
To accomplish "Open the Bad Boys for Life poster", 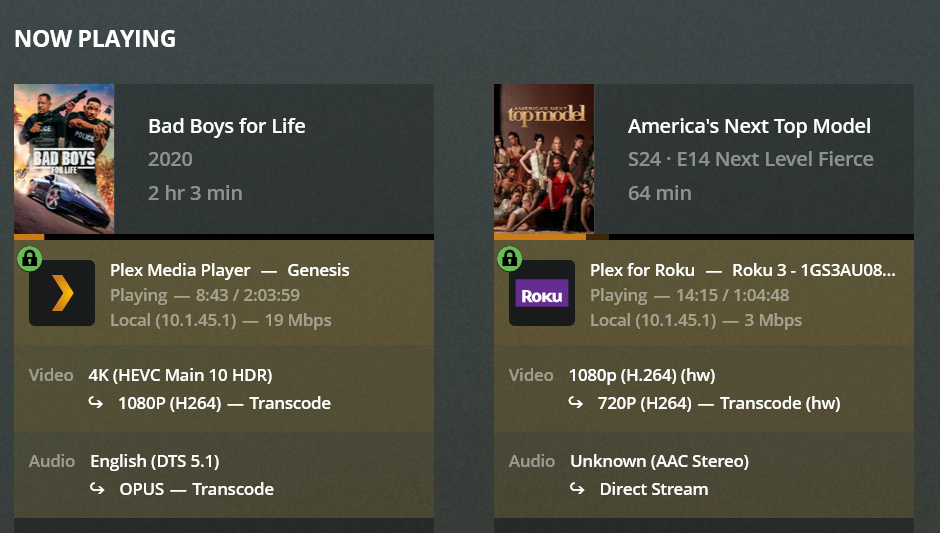I will [x=64, y=159].
